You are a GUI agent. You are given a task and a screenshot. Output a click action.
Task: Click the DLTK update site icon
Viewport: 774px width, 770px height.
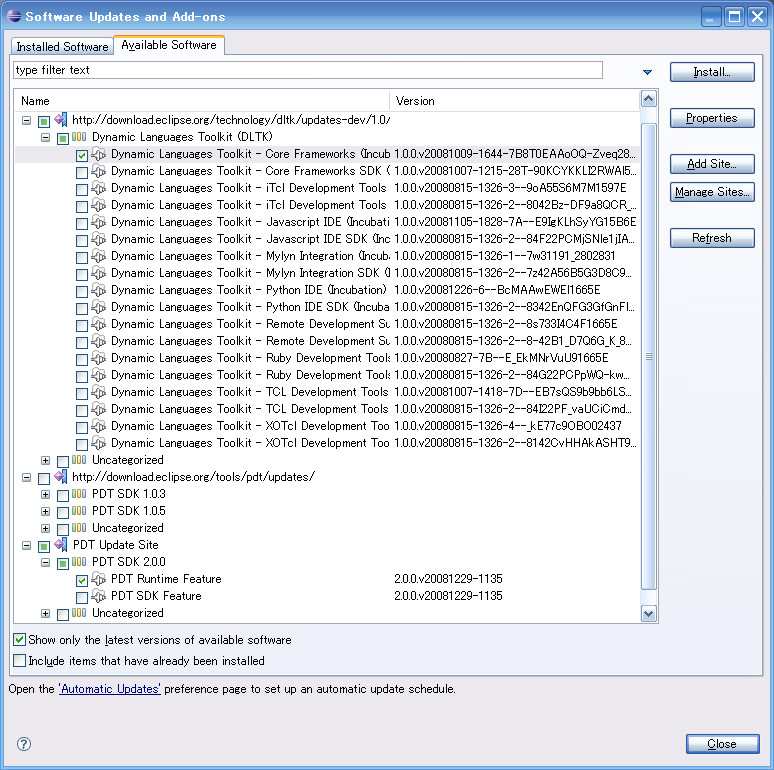point(61,119)
